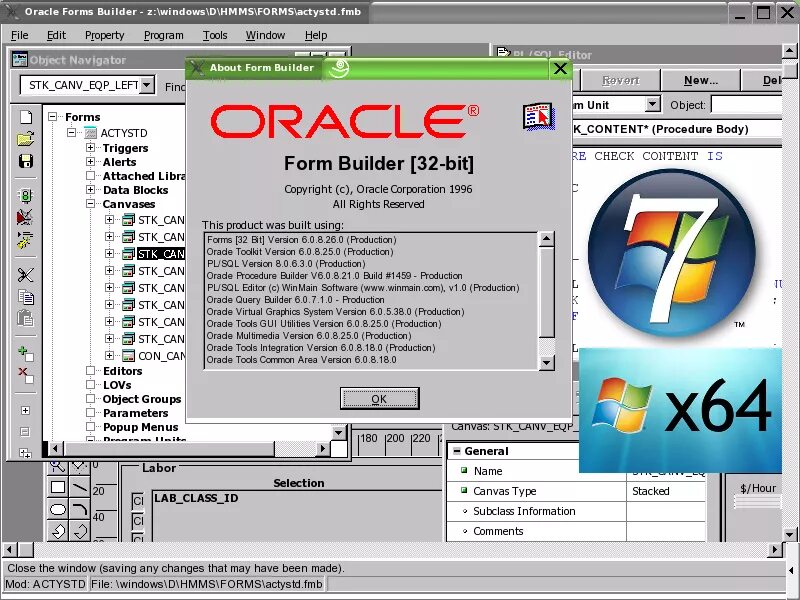This screenshot has width=800, height=600.
Task: Click the Revert button in PL/SQL Editor
Action: pos(620,80)
